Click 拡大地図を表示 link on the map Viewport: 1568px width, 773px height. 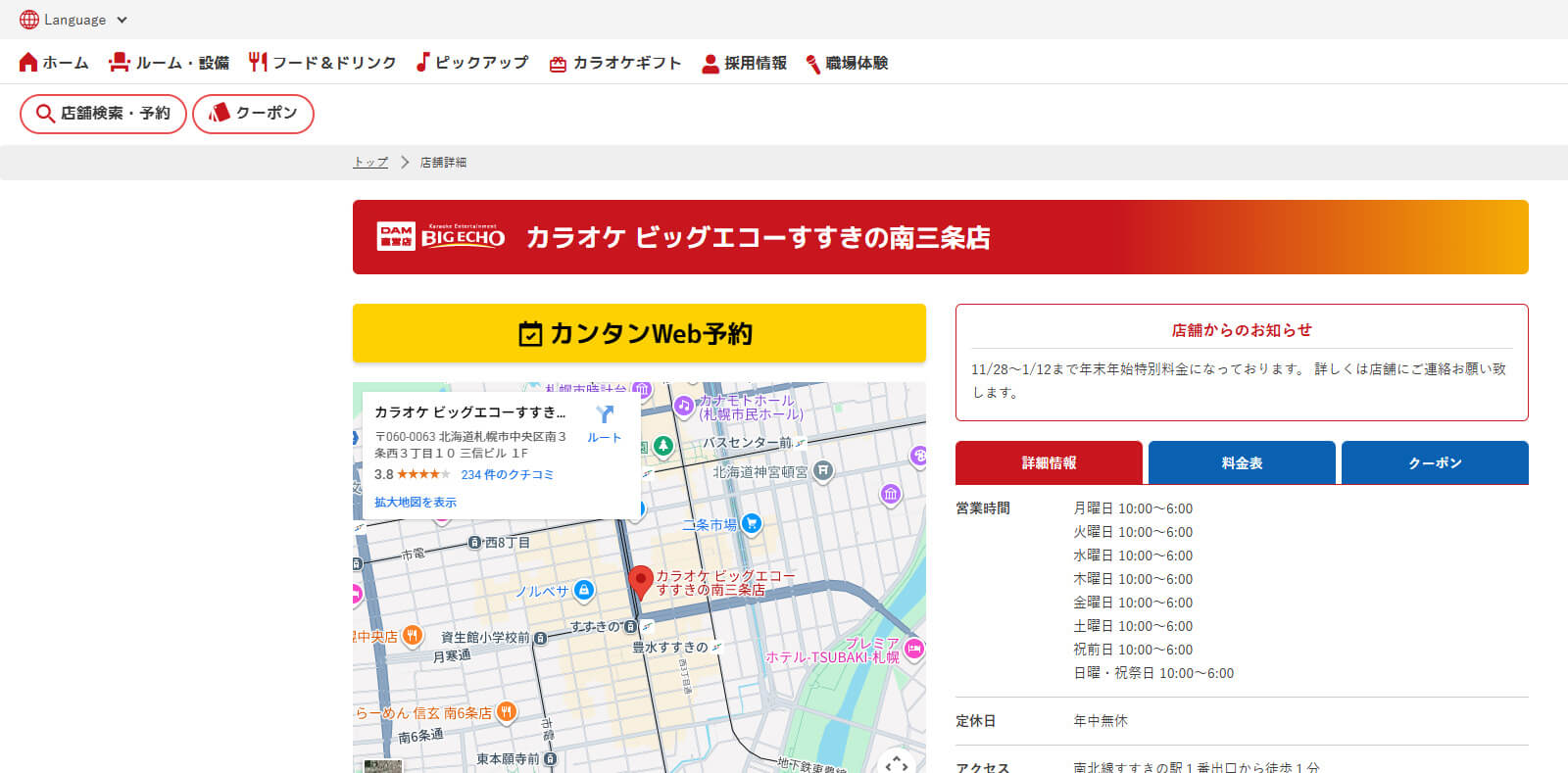pyautogui.click(x=416, y=502)
